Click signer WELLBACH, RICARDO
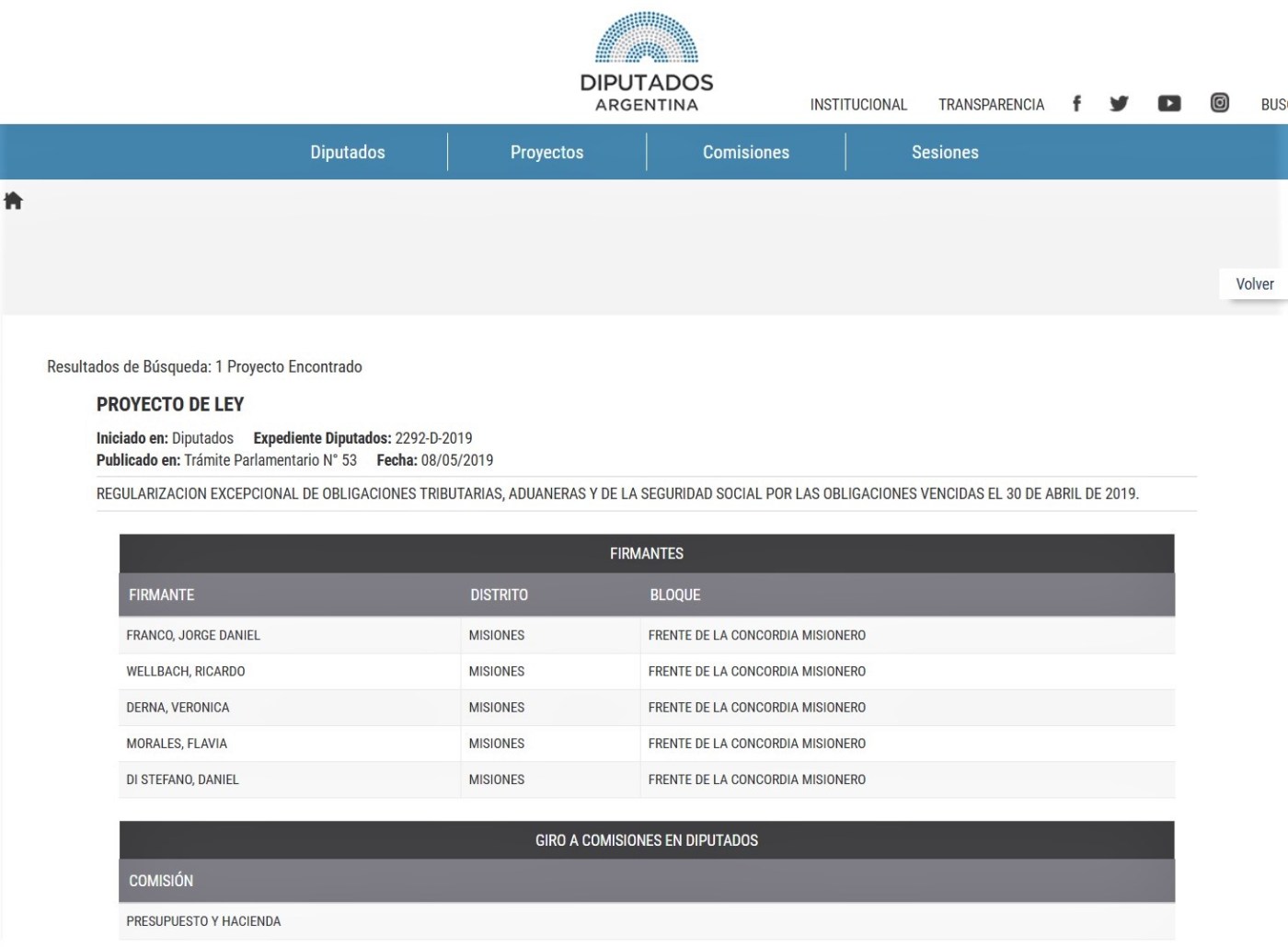Viewport: 1288px width, 947px height. pyautogui.click(x=186, y=671)
